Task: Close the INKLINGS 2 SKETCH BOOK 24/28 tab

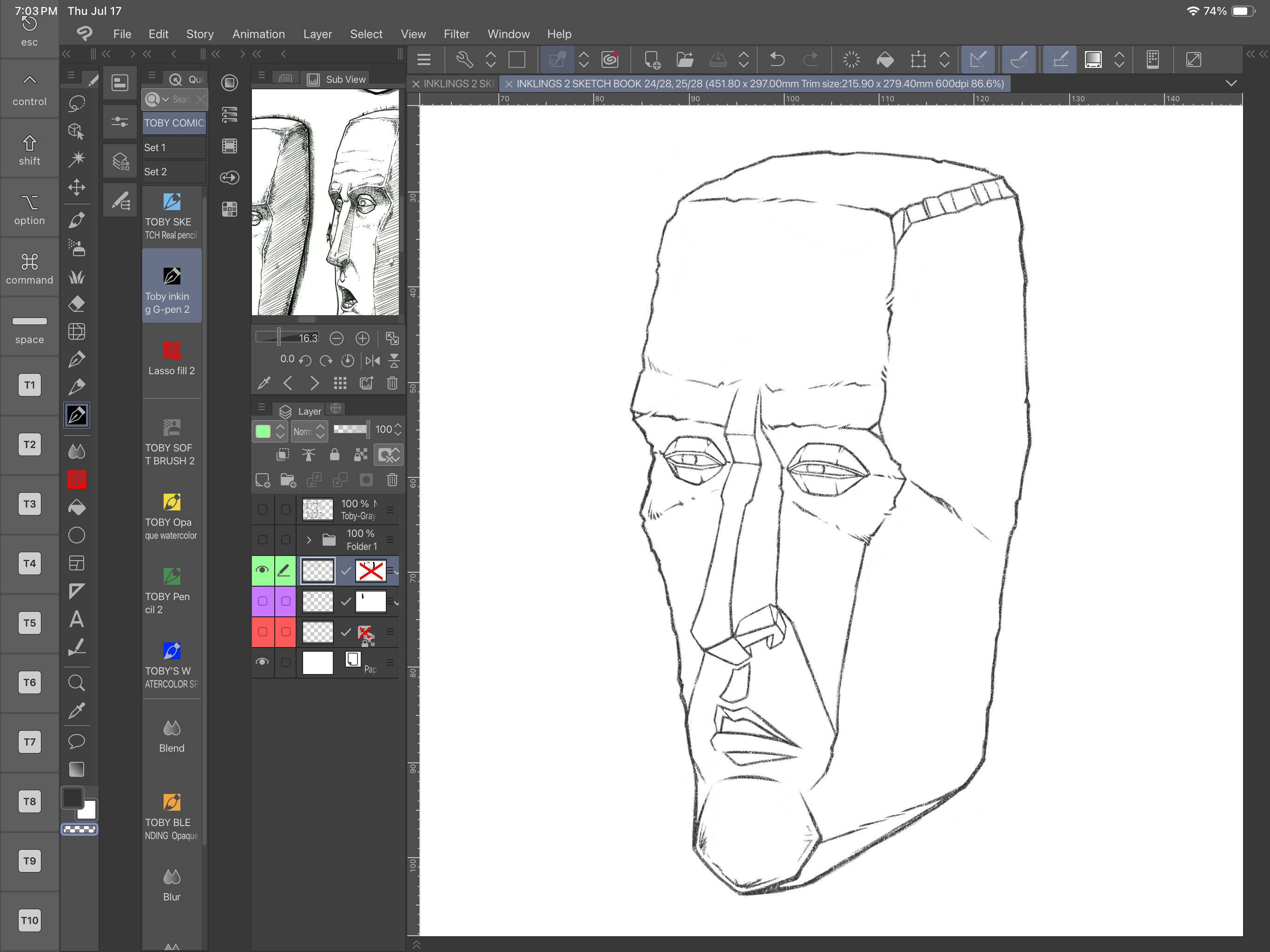Action: click(508, 84)
